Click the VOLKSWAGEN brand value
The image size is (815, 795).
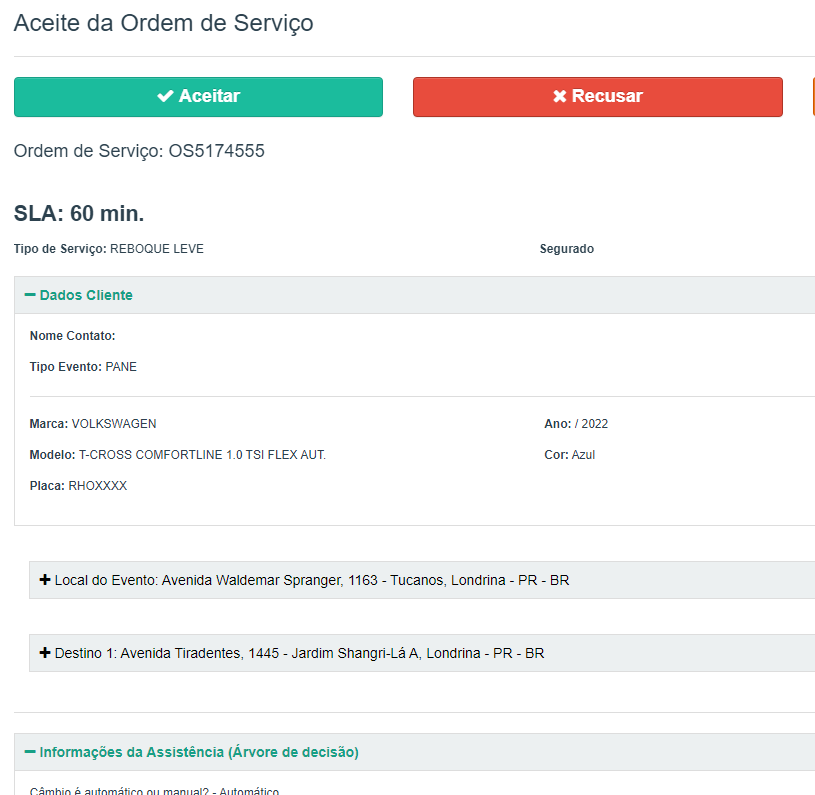click(x=113, y=424)
